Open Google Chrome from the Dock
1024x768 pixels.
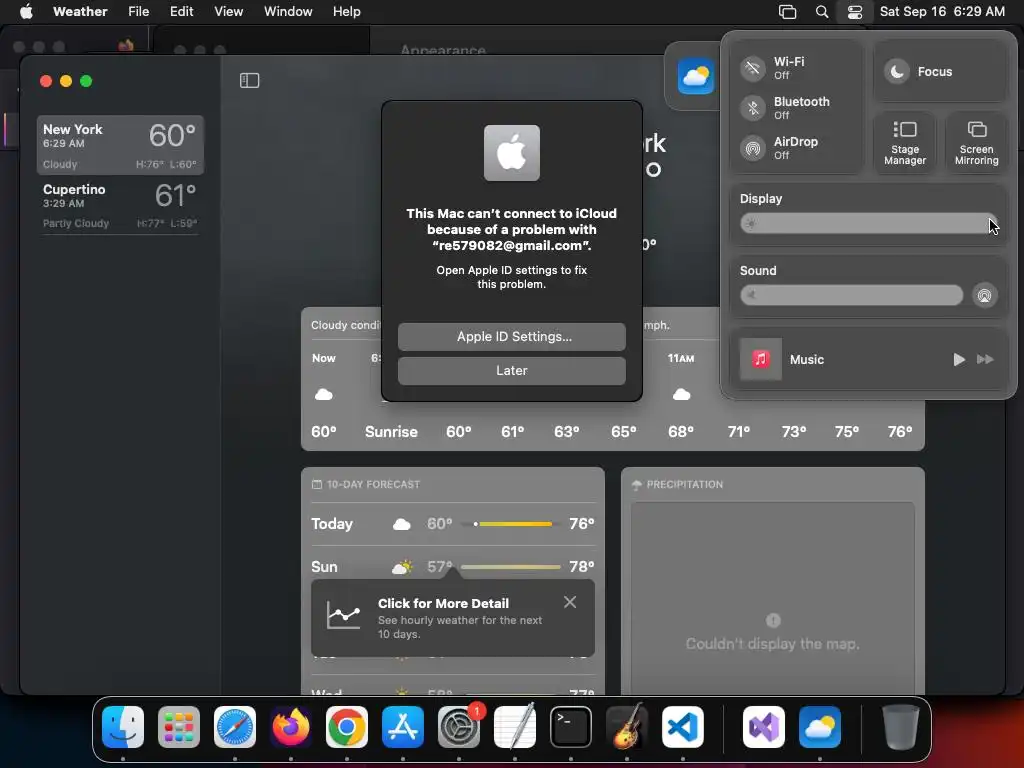tap(347, 727)
